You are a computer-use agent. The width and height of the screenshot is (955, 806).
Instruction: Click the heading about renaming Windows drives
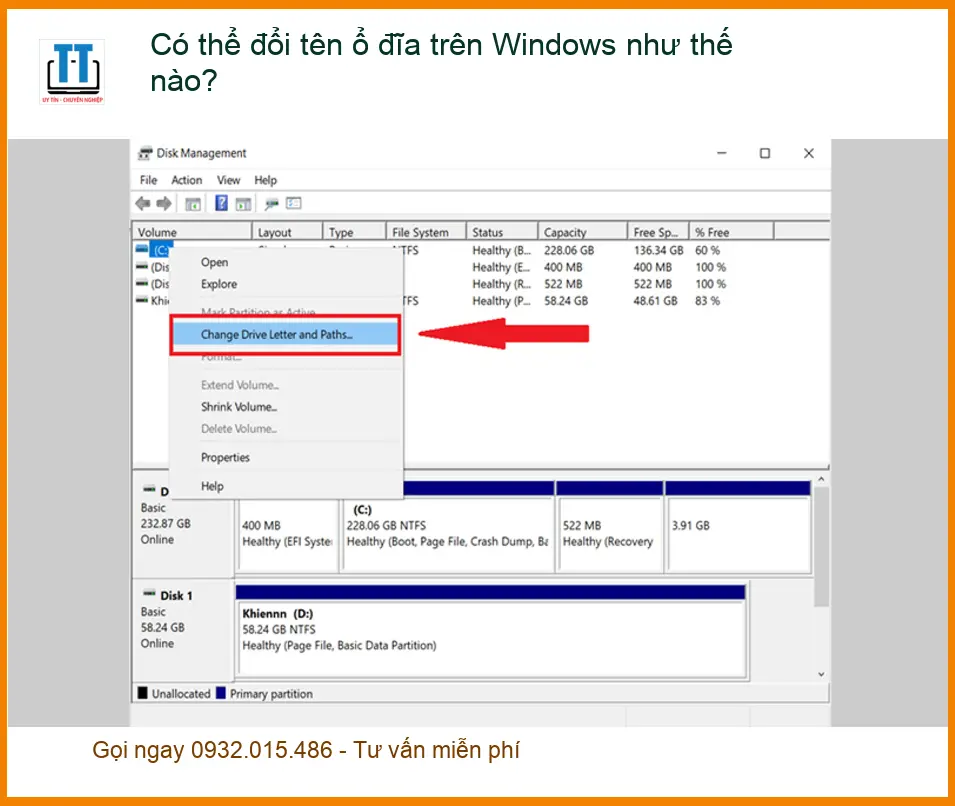pos(441,62)
